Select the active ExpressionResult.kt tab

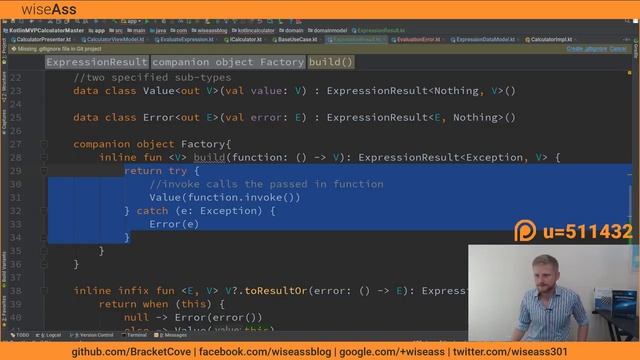(x=355, y=40)
